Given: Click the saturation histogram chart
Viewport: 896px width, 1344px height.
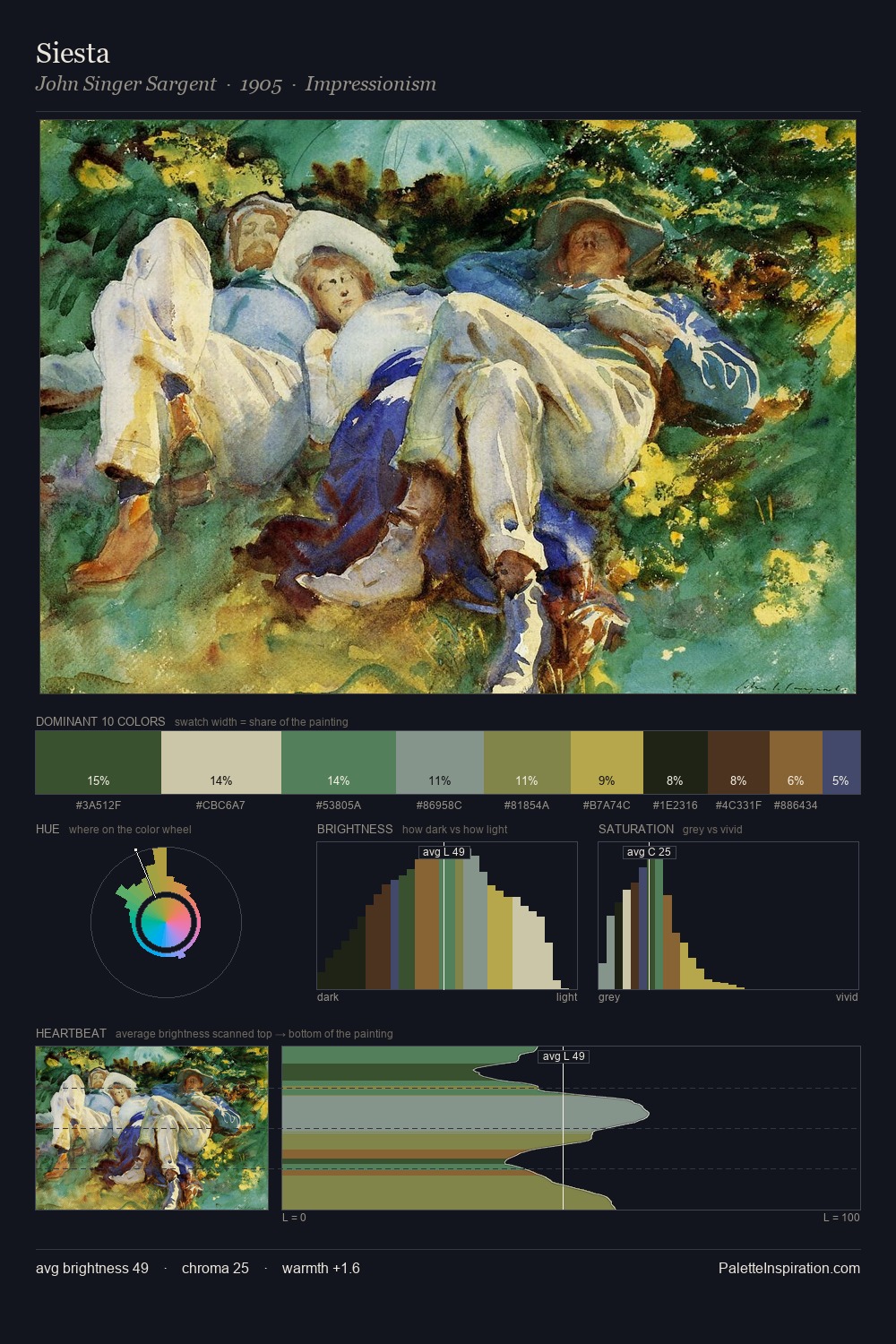Looking at the screenshot, I should click(x=728, y=916).
